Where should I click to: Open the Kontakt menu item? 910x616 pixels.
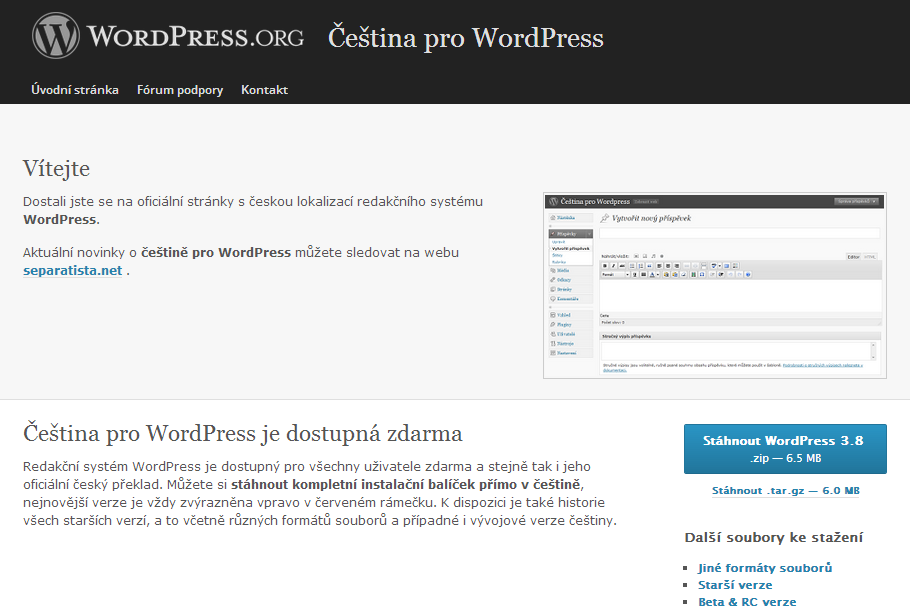pyautogui.click(x=265, y=90)
